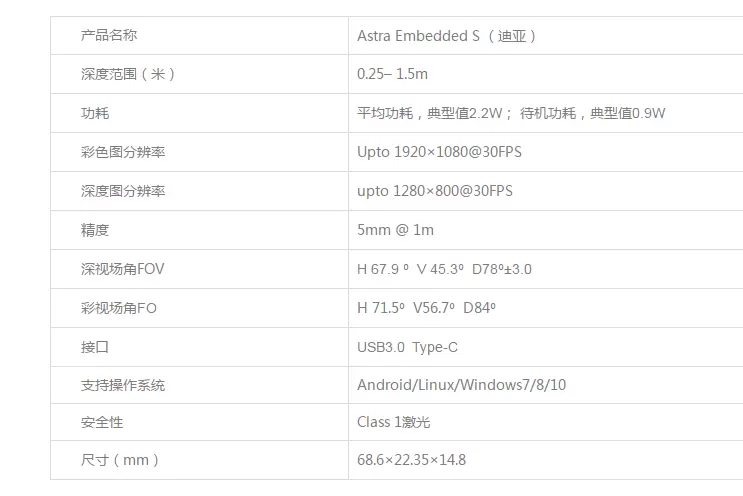Image resolution: width=743 pixels, height=496 pixels.
Task: Click the 深度范围（米）label
Action: pos(128,74)
